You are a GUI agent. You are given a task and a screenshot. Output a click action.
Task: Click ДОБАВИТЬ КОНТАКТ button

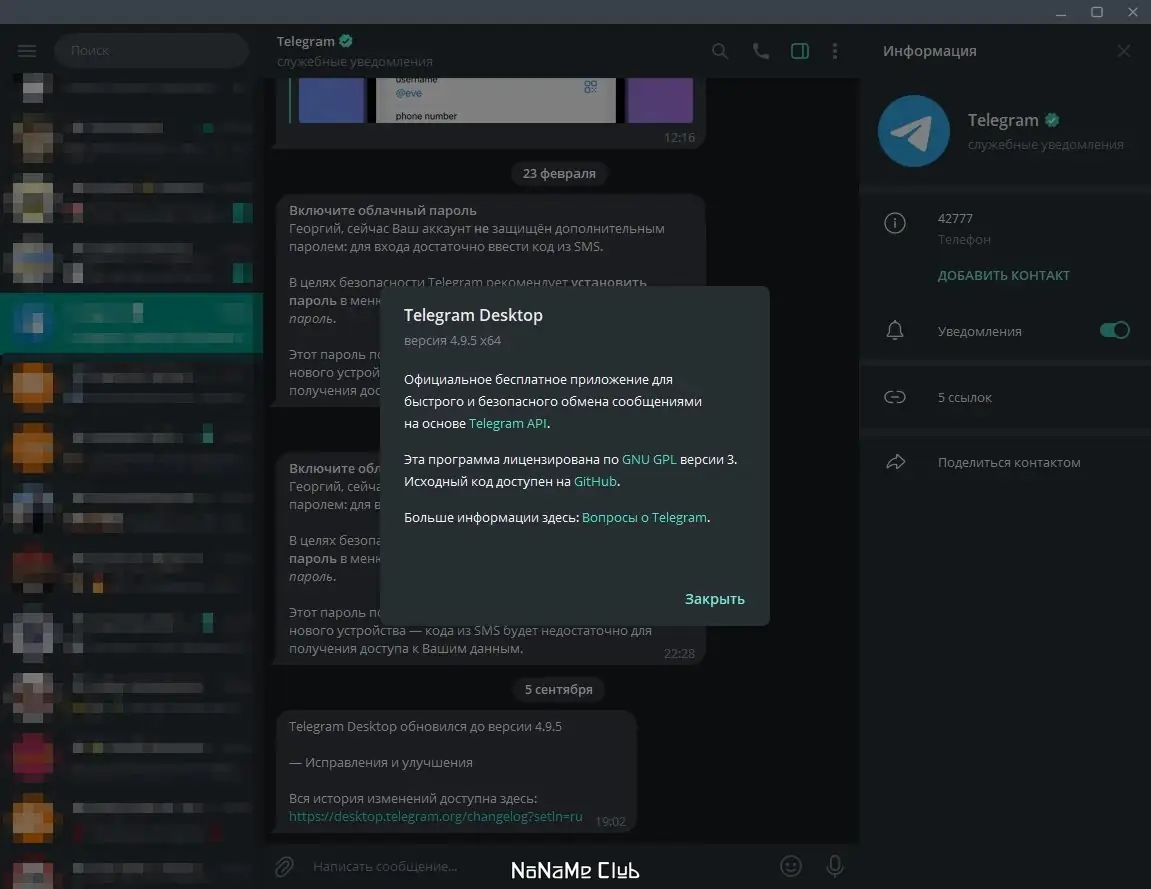pos(1003,275)
